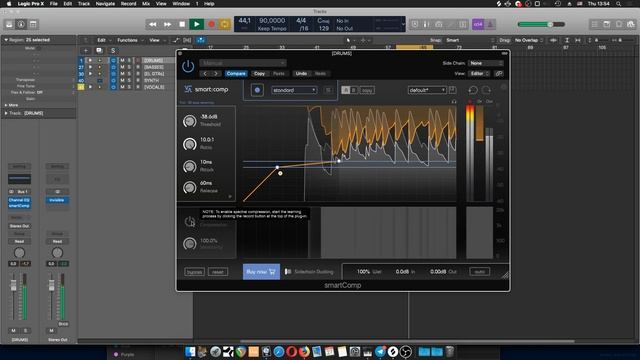The width and height of the screenshot is (640, 360).
Task: Click the Compare button in plugin header
Action: [236, 73]
